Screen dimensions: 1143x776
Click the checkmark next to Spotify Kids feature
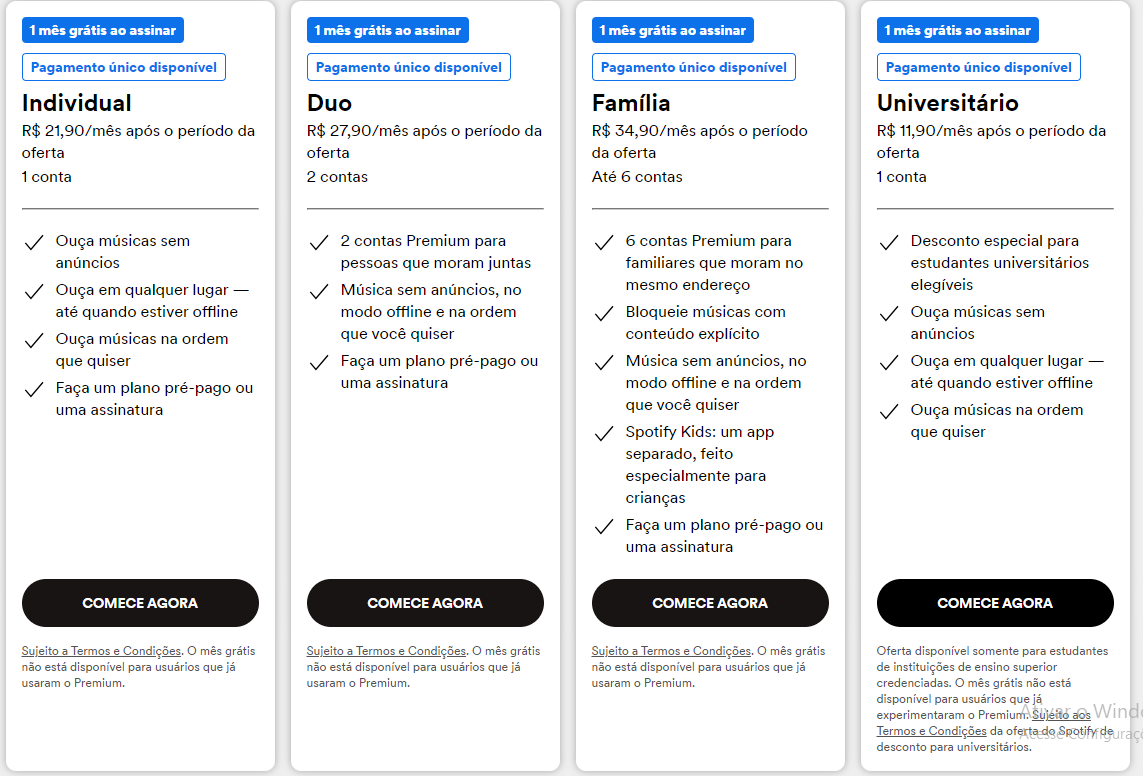coord(604,433)
